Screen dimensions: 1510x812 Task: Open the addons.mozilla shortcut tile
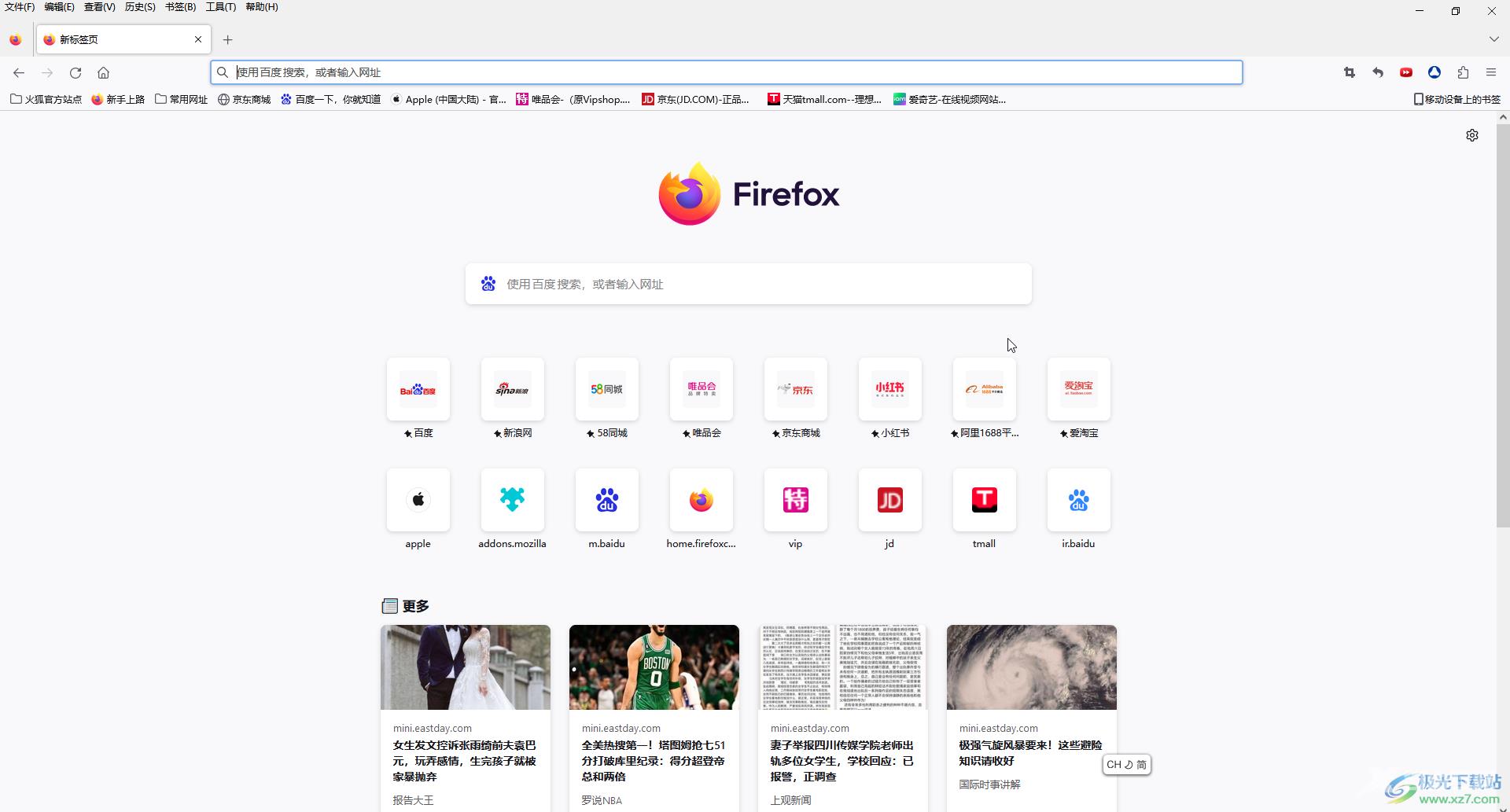pyautogui.click(x=513, y=500)
